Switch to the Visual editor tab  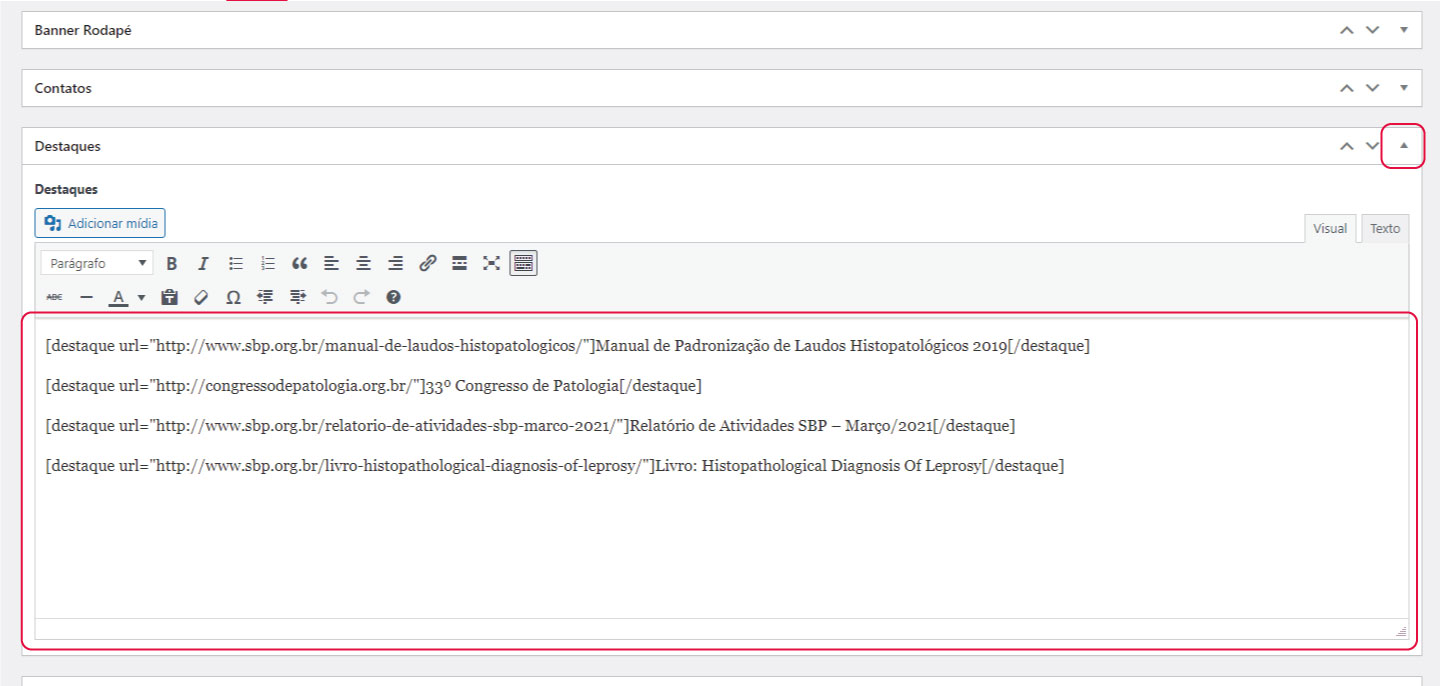1330,228
